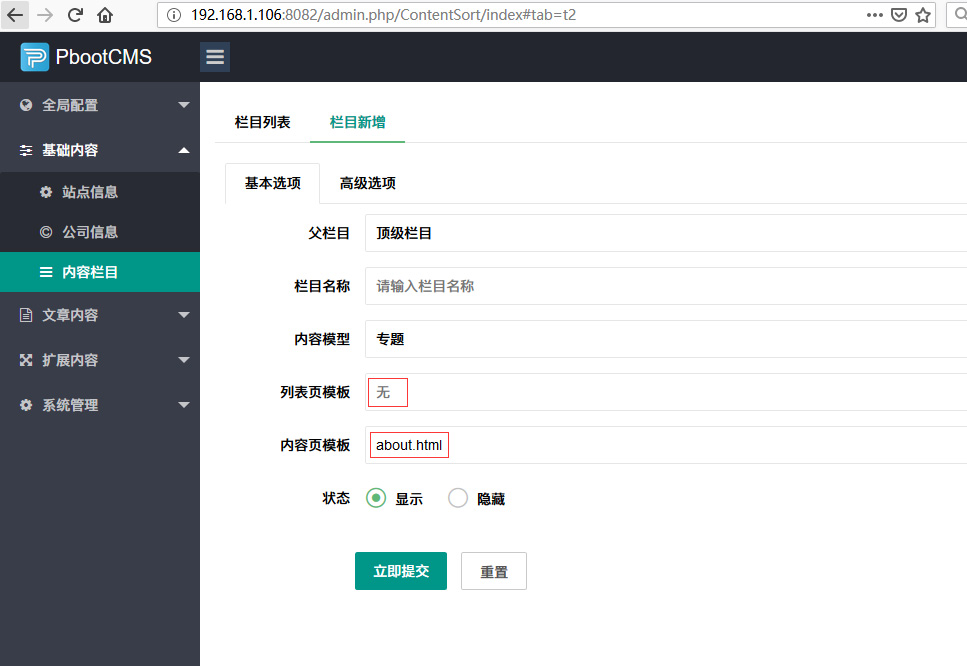The height and width of the screenshot is (666, 967).
Task: Click the PbootCMS logo icon
Action: (x=34, y=57)
